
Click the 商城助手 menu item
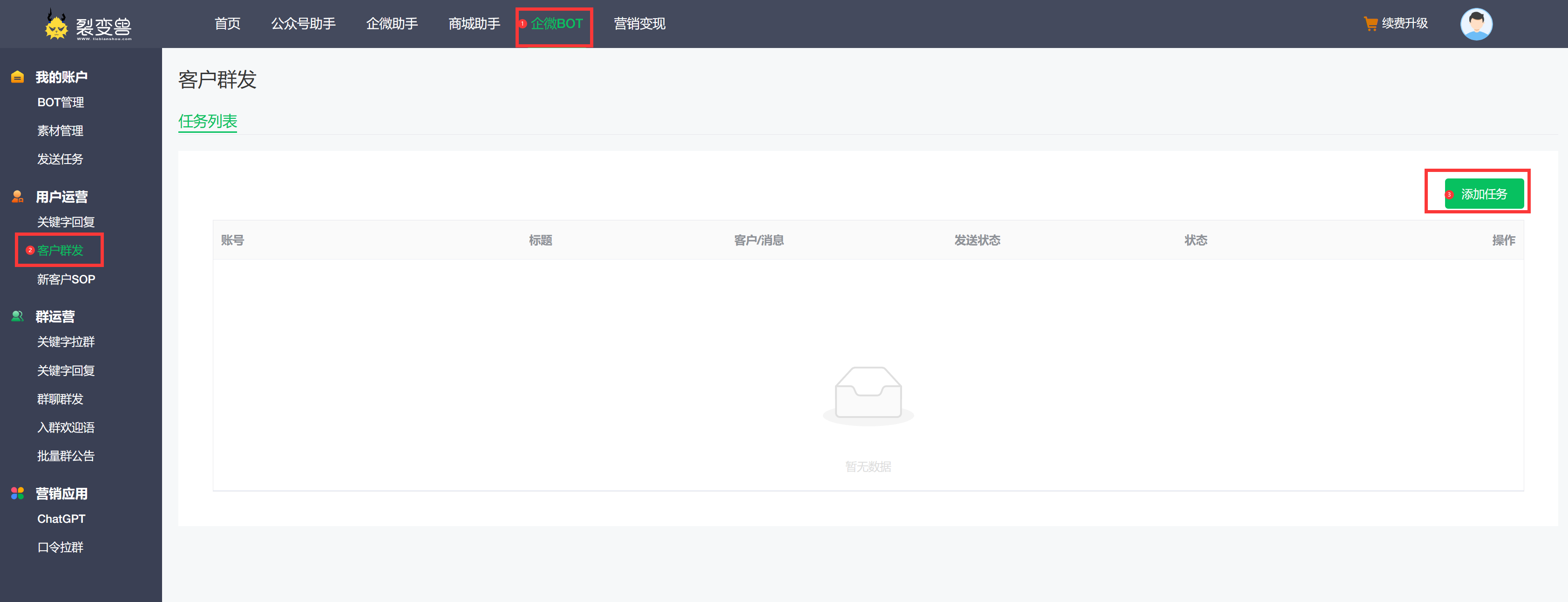click(474, 24)
